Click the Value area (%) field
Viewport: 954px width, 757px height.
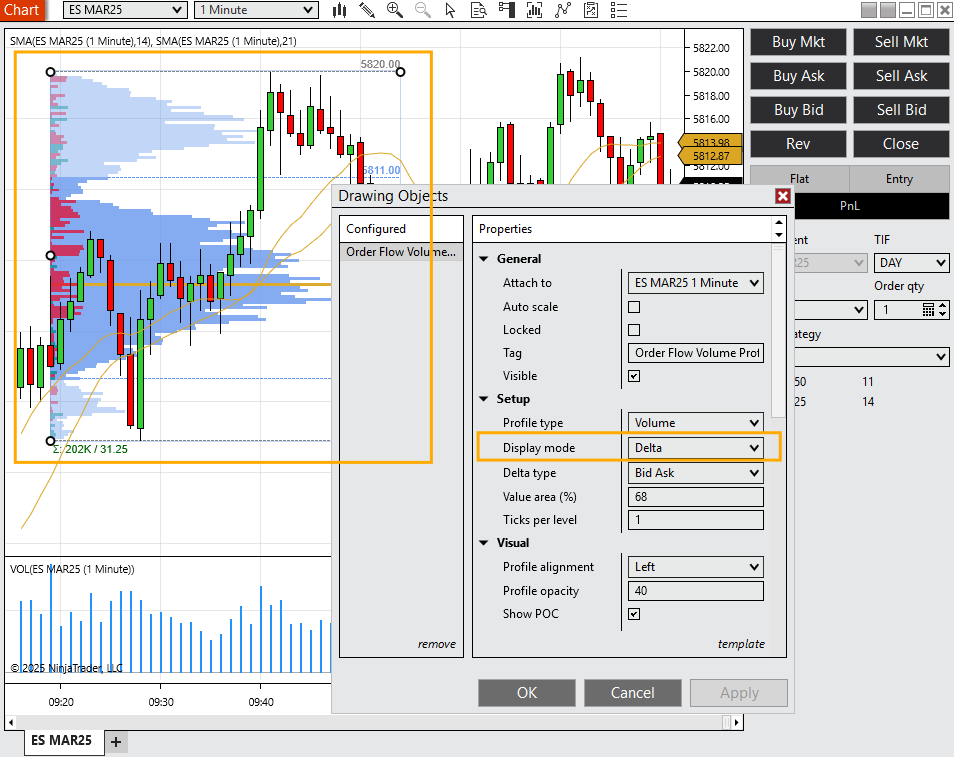coord(695,497)
